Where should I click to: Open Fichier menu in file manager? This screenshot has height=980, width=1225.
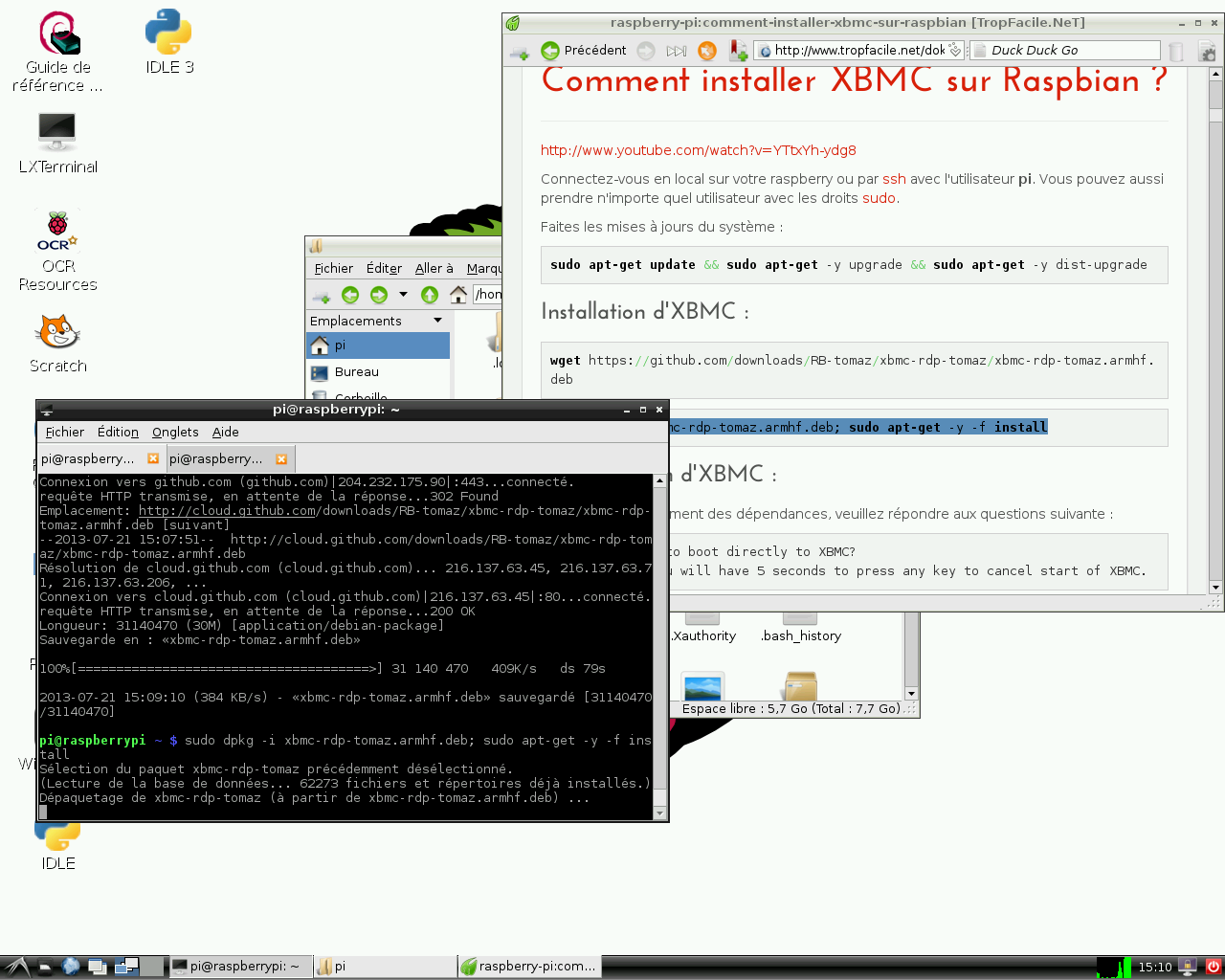coord(333,269)
